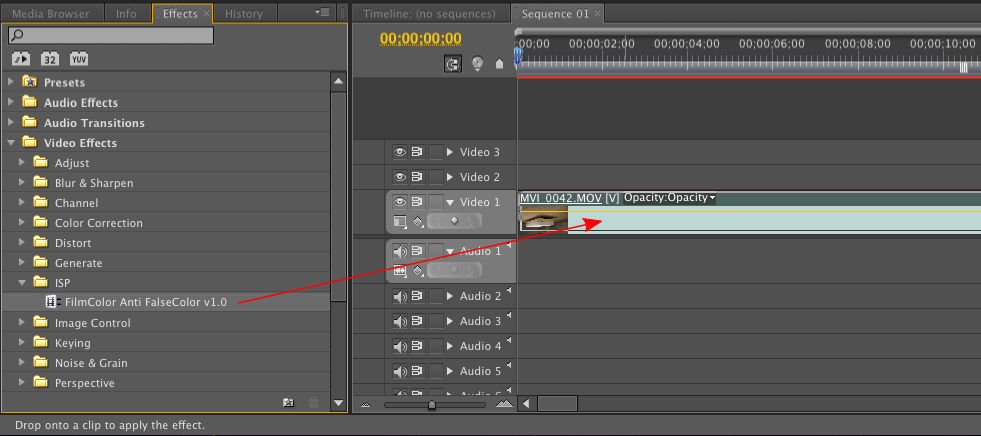Expand the Color Correction folder

[x=23, y=223]
